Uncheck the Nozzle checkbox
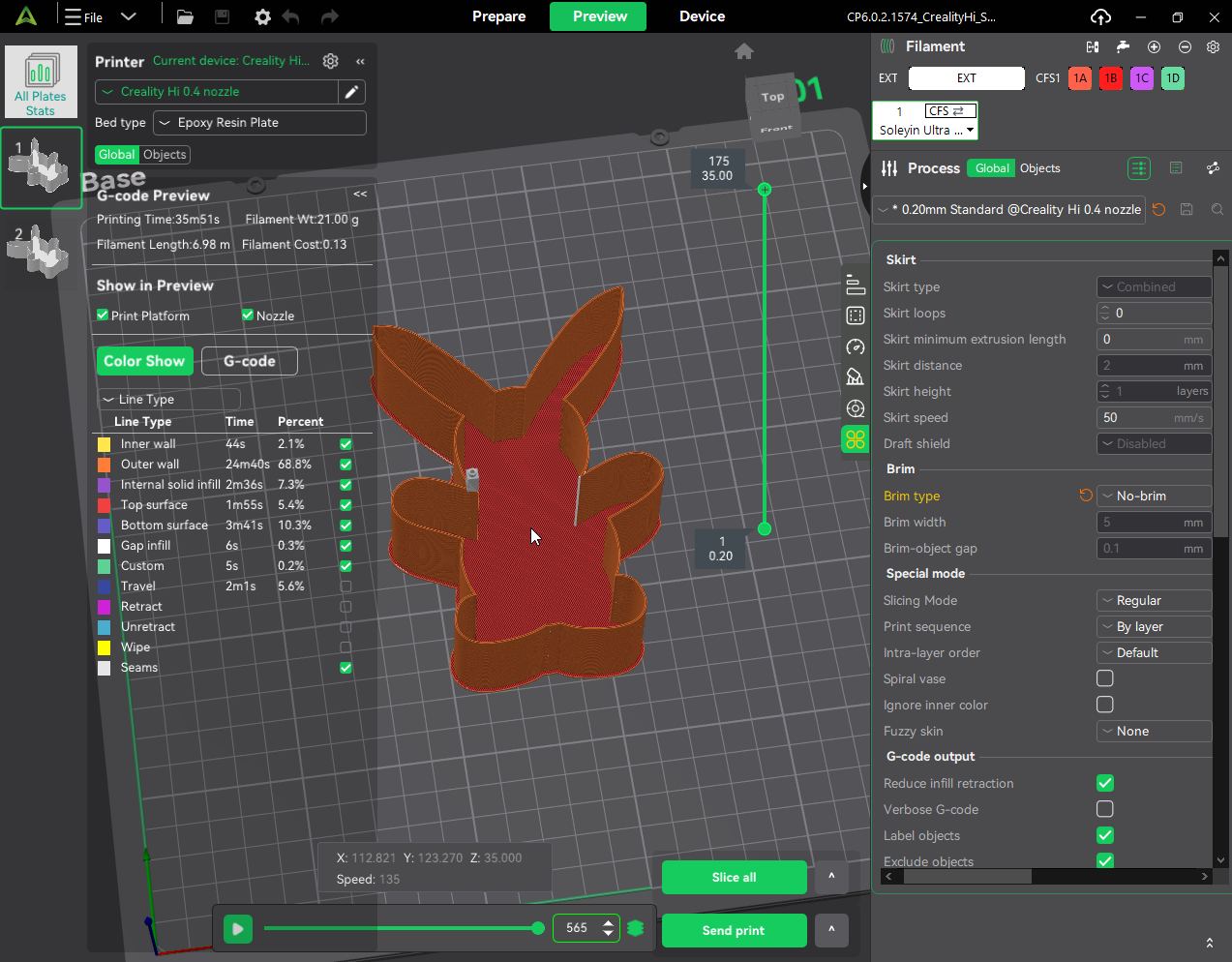The width and height of the screenshot is (1232, 962). point(248,316)
